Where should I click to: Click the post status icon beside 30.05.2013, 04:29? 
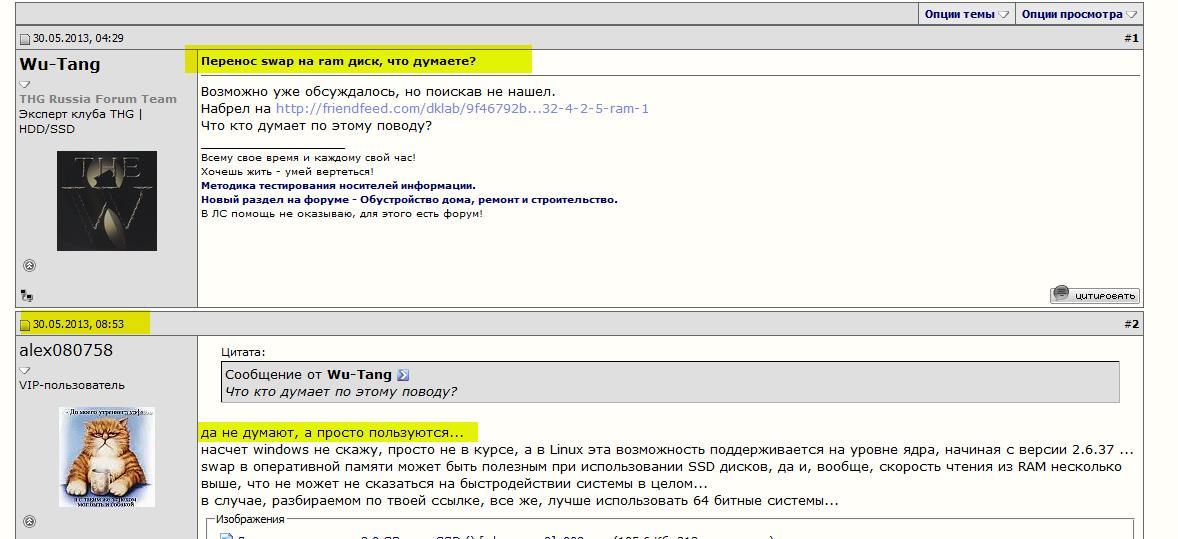[x=25, y=39]
